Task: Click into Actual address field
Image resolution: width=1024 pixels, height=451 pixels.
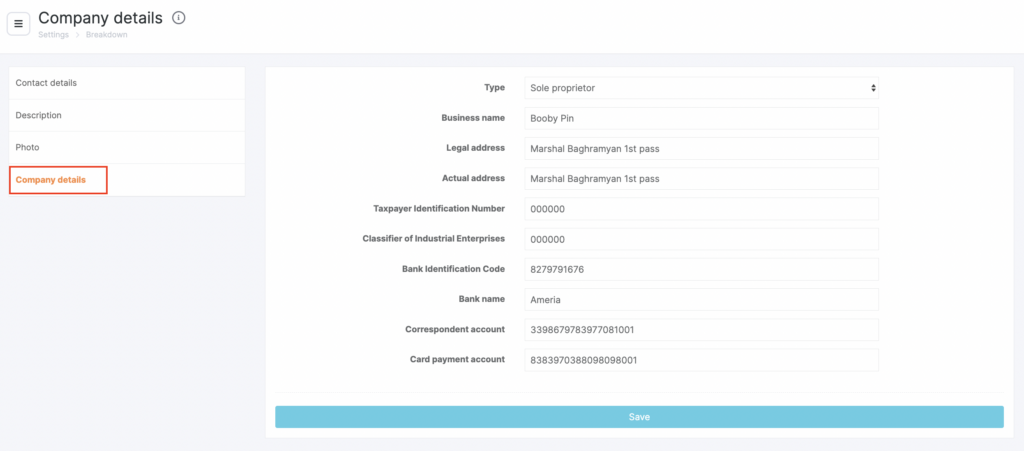Action: point(701,179)
